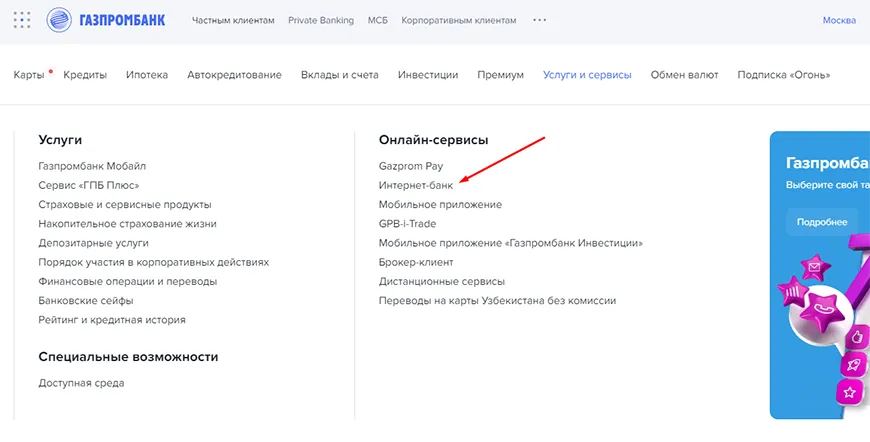The width and height of the screenshot is (870, 442).
Task: Select the МСБ top menu item
Action: click(x=377, y=20)
